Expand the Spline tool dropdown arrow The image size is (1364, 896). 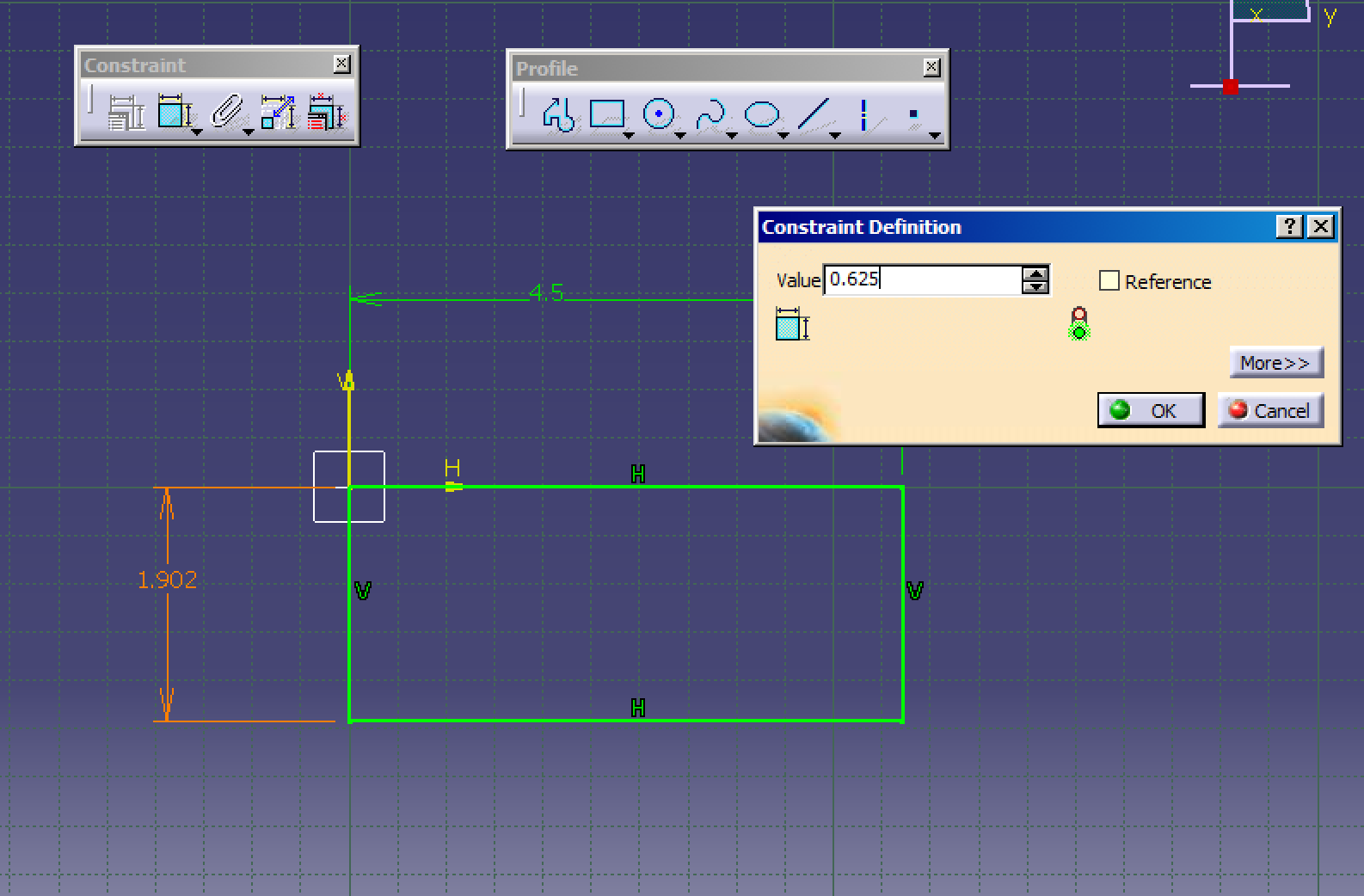[x=732, y=135]
